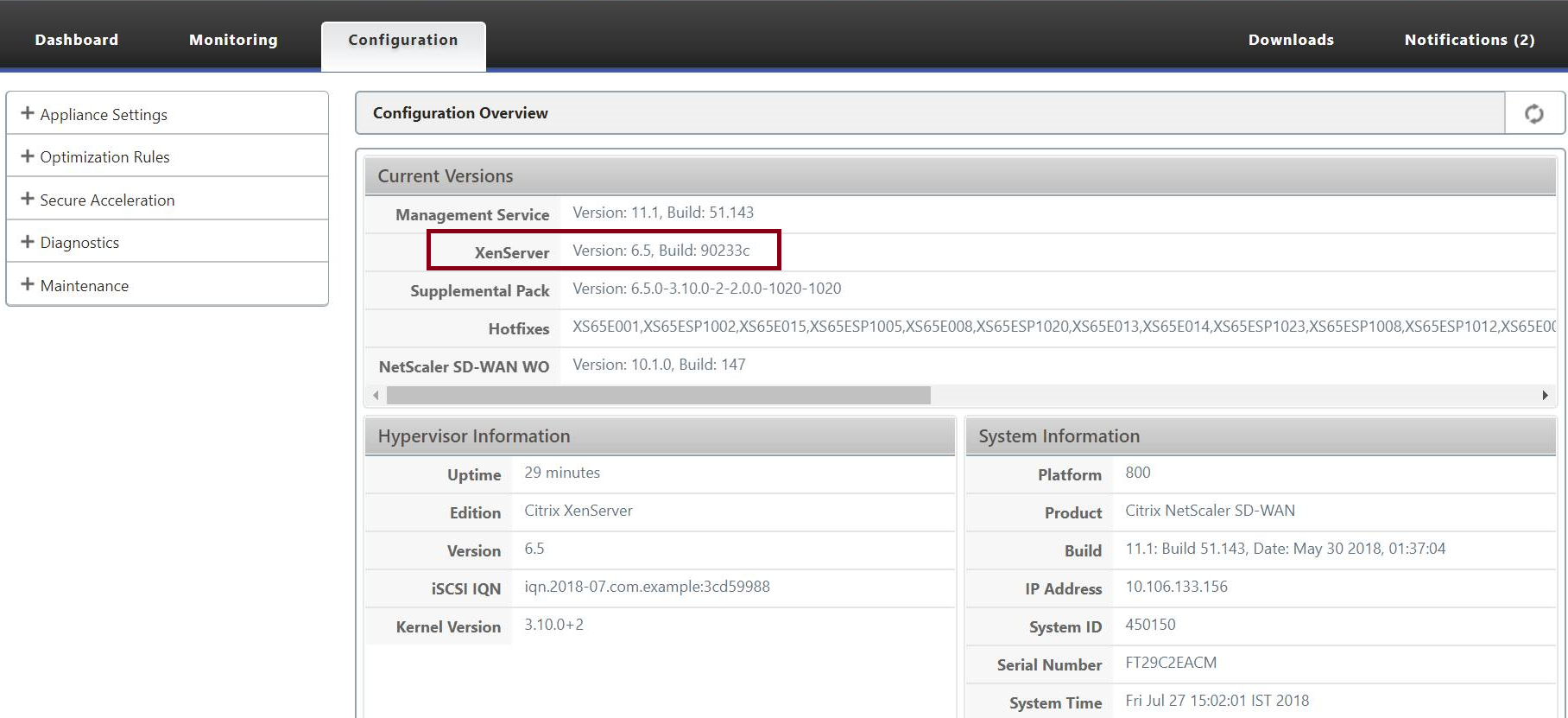Expand Maintenance plus icon
This screenshot has width=1568, height=718.
click(x=28, y=284)
